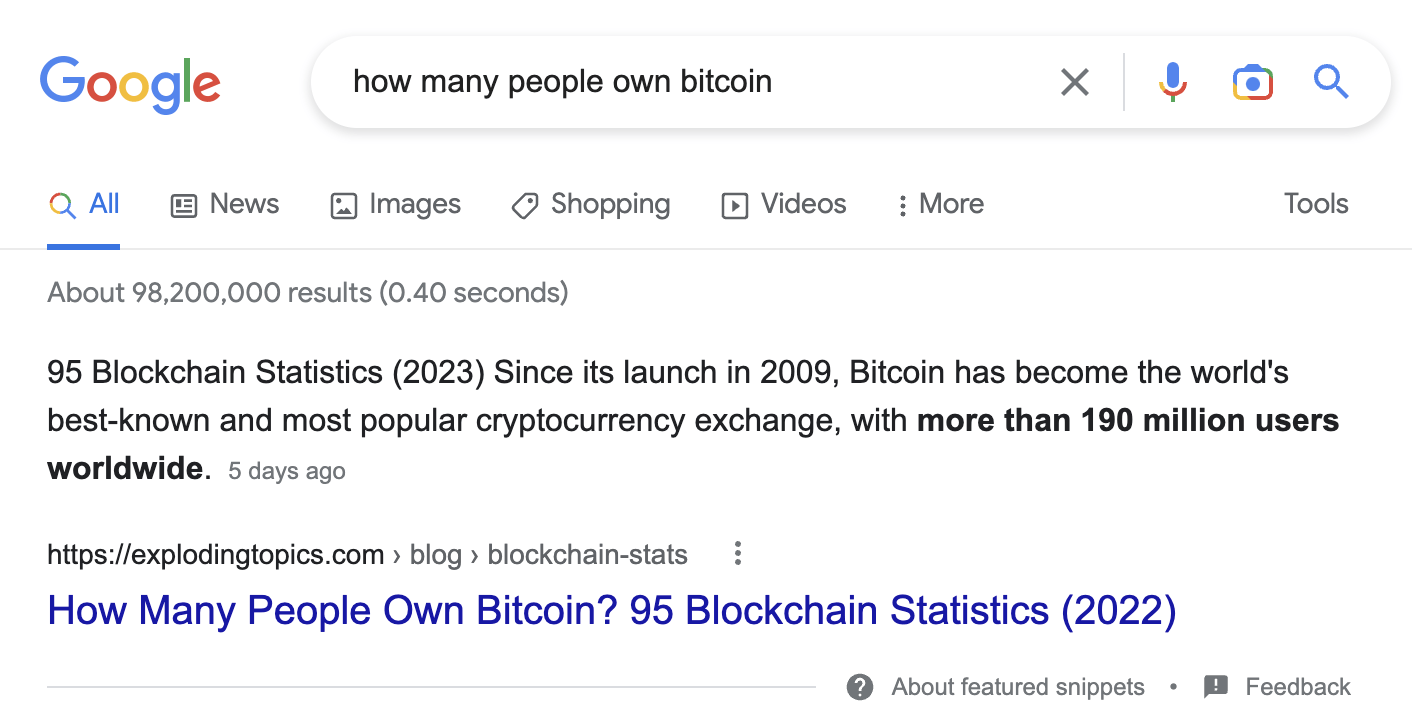
Task: Click the blog breadcrumb in the URL
Action: [436, 554]
